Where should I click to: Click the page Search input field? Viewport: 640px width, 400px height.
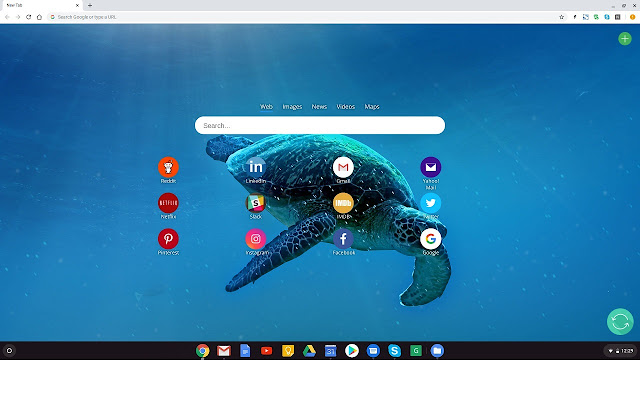click(320, 125)
